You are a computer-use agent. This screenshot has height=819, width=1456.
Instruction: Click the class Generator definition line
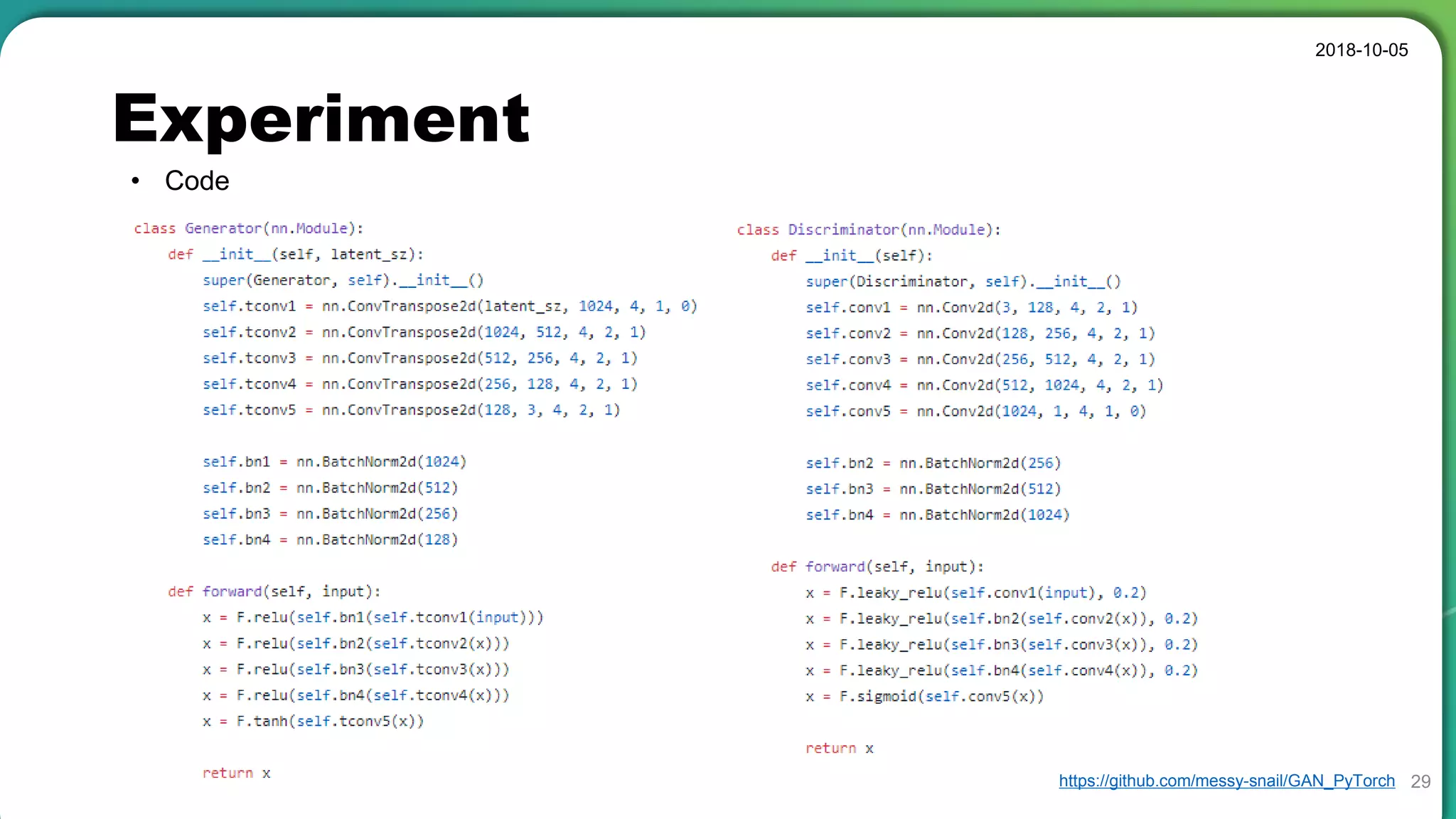coord(249,228)
